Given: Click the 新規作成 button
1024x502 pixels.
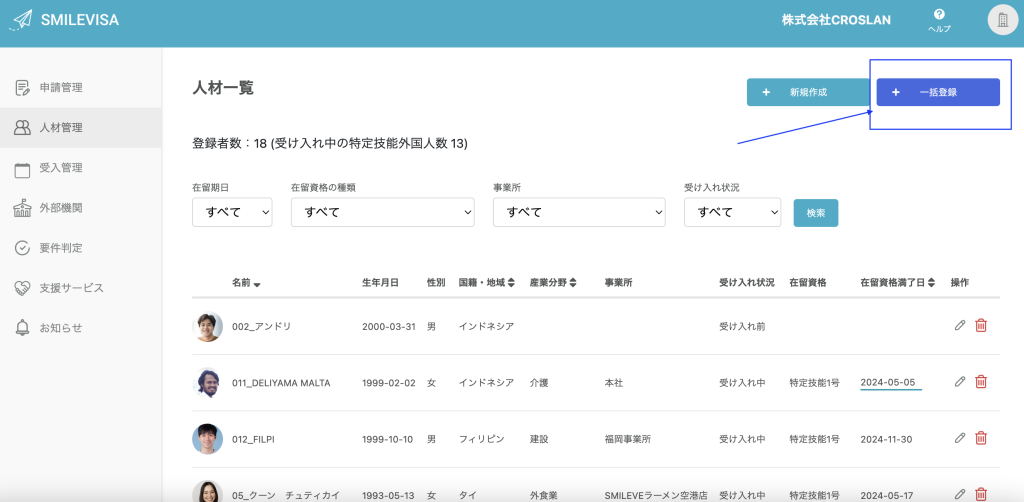Looking at the screenshot, I should 808,92.
